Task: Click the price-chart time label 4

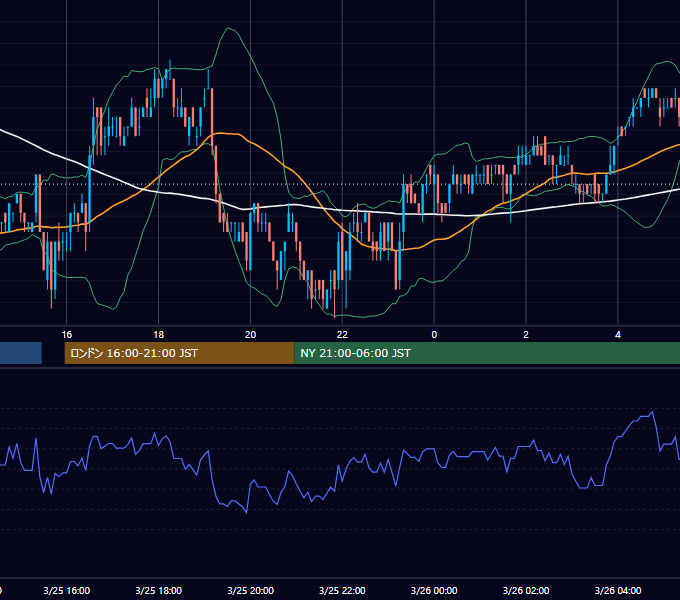Action: 618,335
